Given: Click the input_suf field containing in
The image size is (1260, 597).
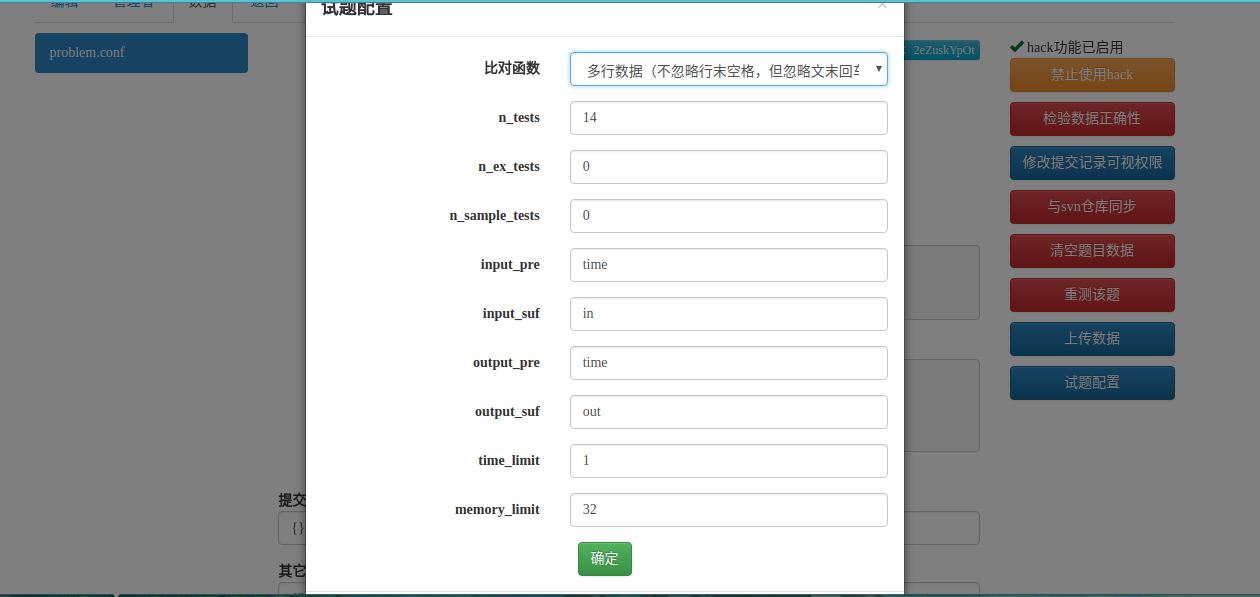Looking at the screenshot, I should 729,314.
